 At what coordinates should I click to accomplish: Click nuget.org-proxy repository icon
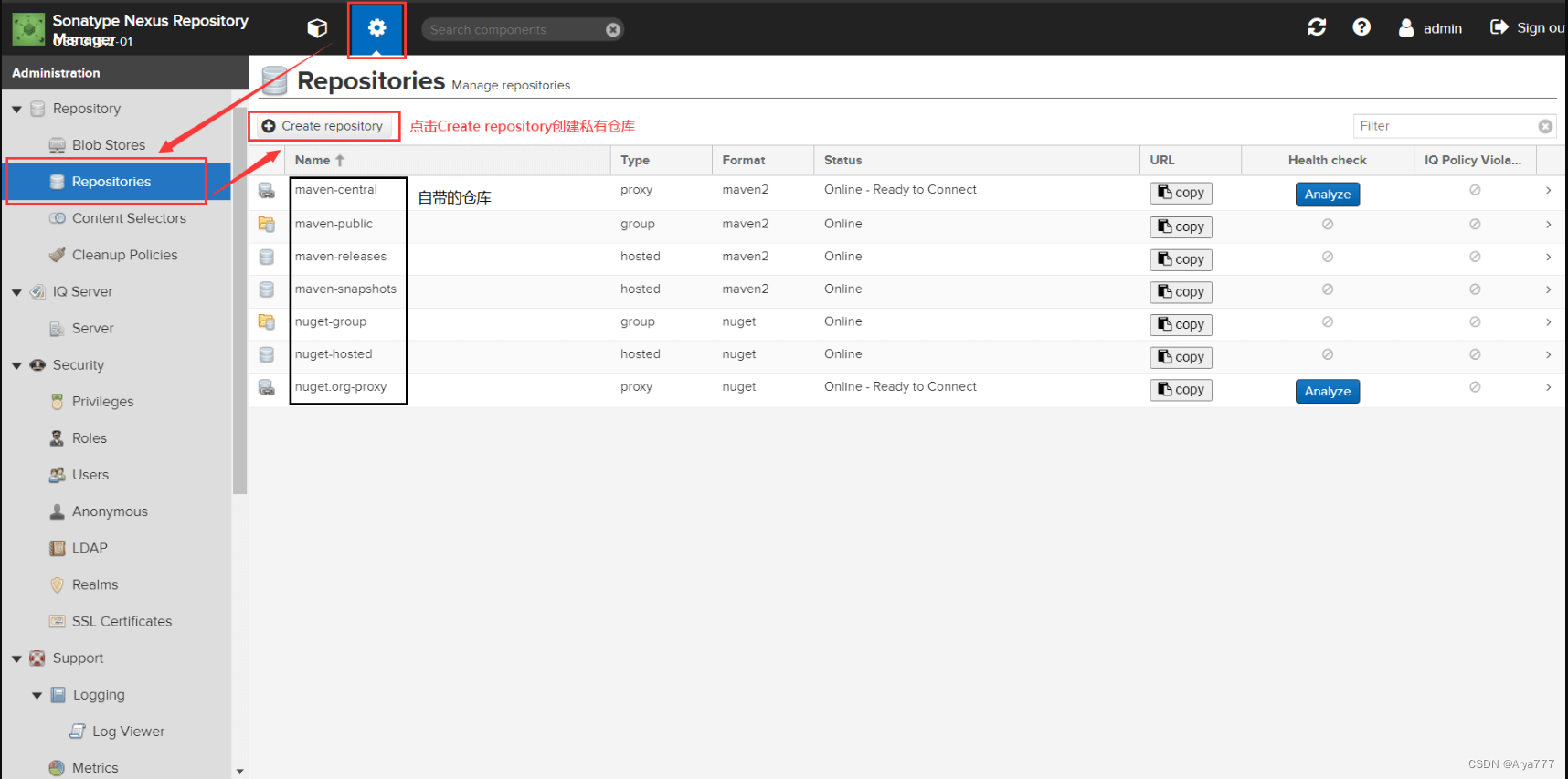point(267,387)
